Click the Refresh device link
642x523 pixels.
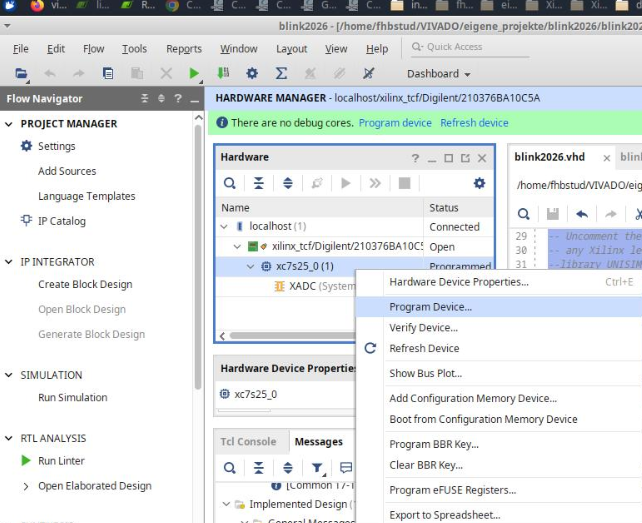[x=473, y=123]
